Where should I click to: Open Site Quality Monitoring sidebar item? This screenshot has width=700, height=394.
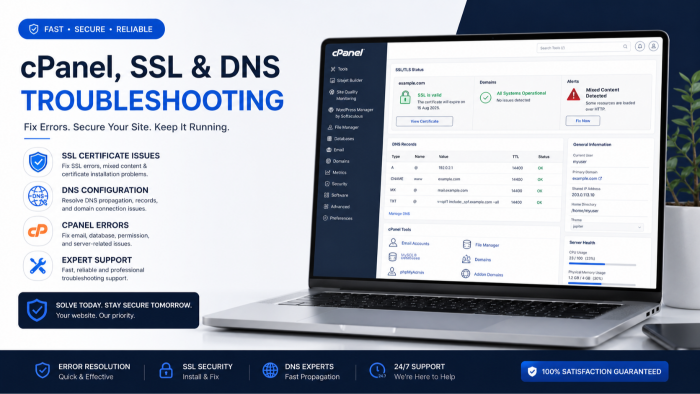click(344, 95)
